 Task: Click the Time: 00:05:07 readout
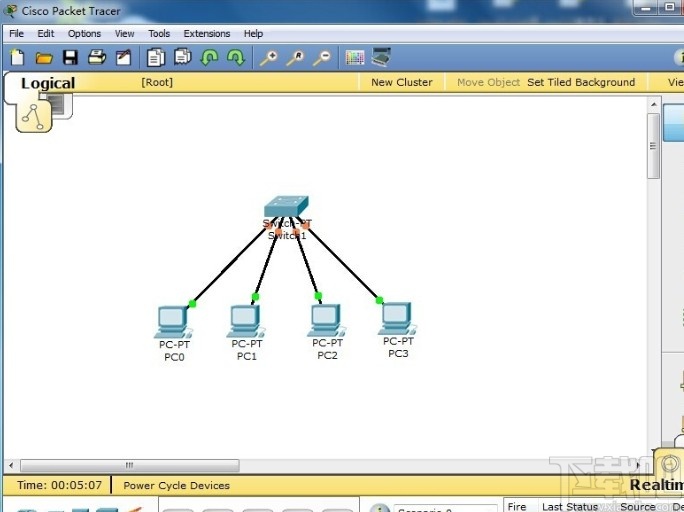59,485
